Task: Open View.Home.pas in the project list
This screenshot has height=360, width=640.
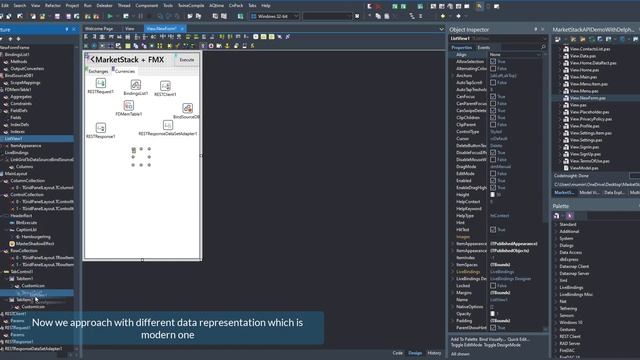Action: tap(584, 70)
